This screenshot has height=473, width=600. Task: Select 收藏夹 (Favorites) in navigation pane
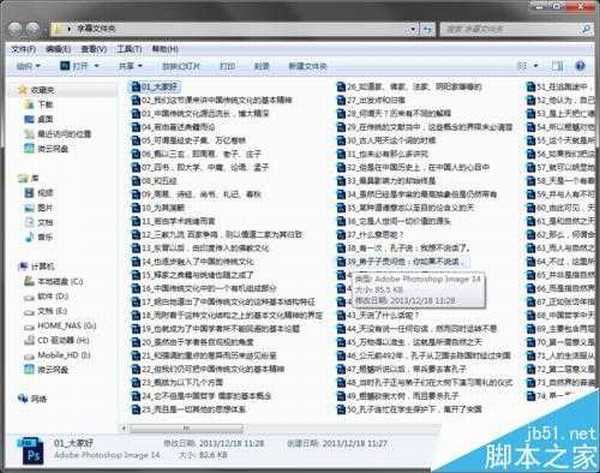(x=42, y=90)
